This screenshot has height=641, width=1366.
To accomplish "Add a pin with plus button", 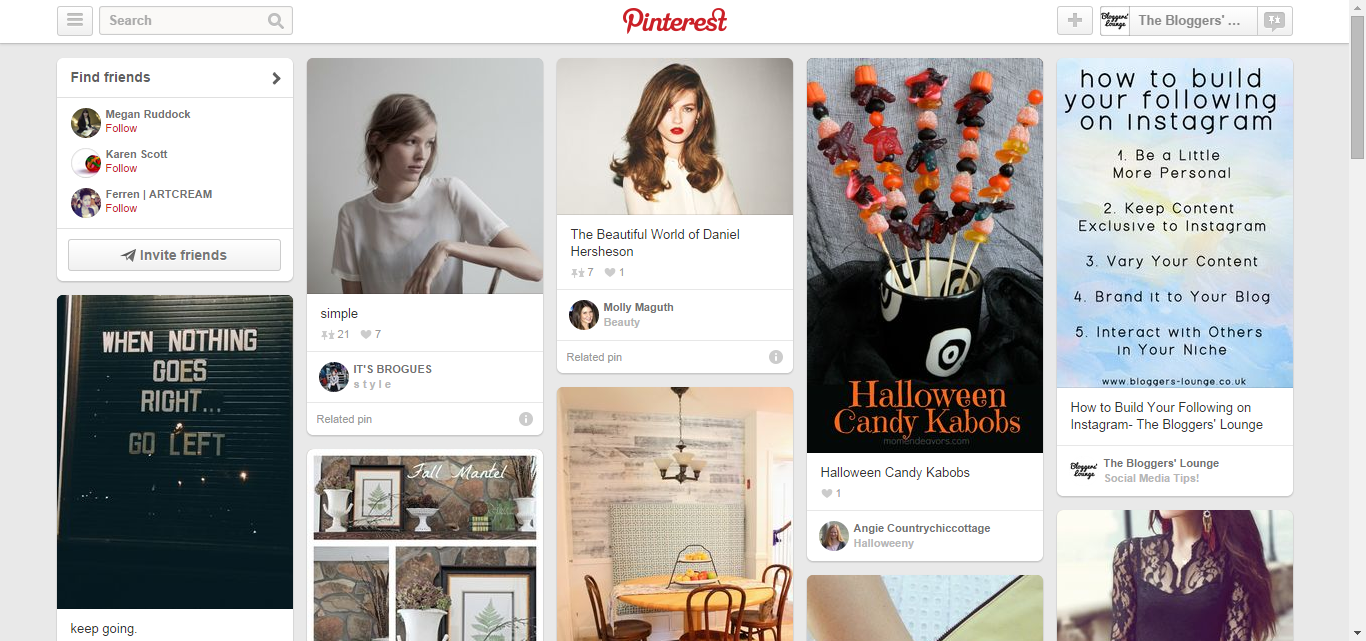I will pos(1075,20).
